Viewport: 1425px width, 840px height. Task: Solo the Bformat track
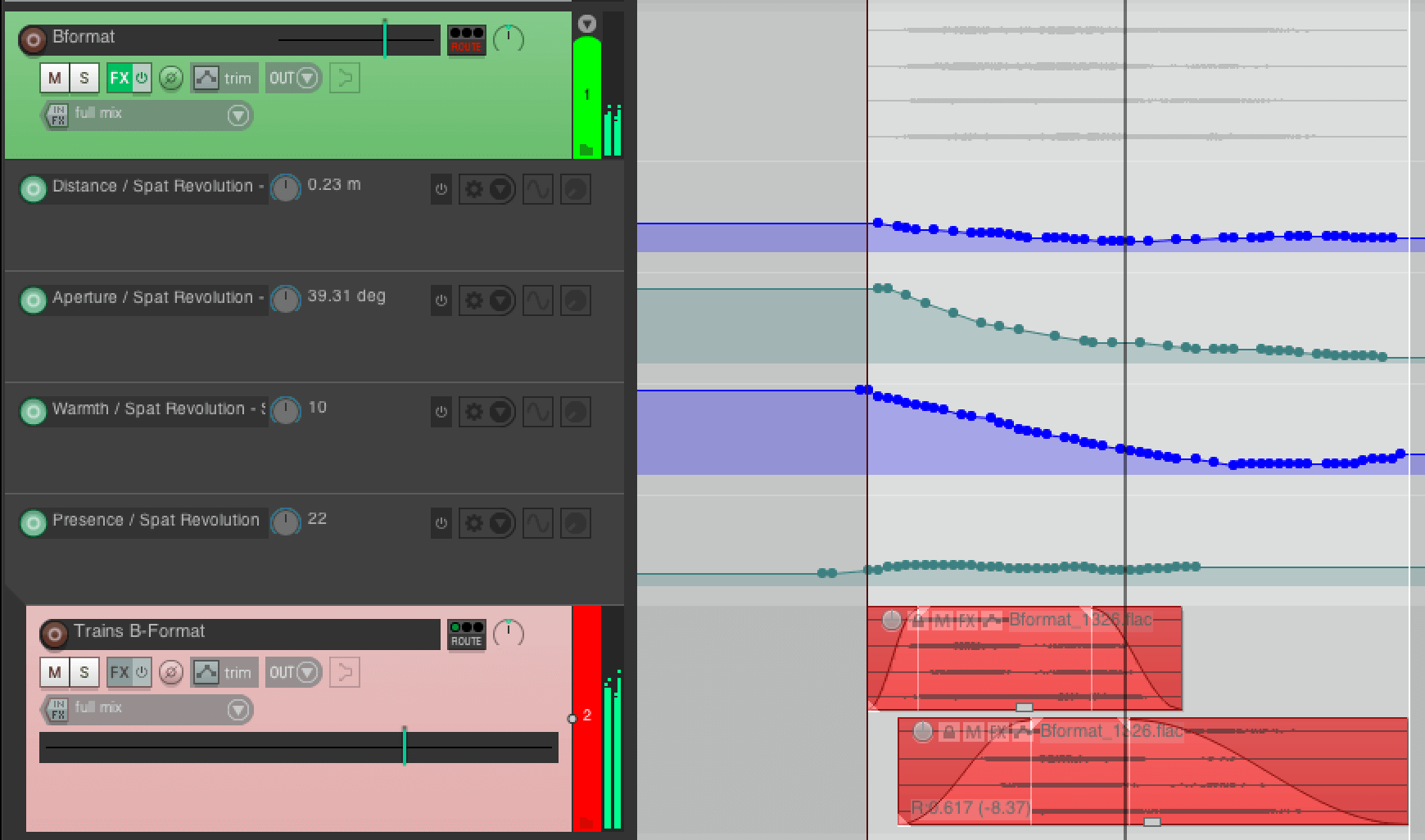tap(84, 78)
